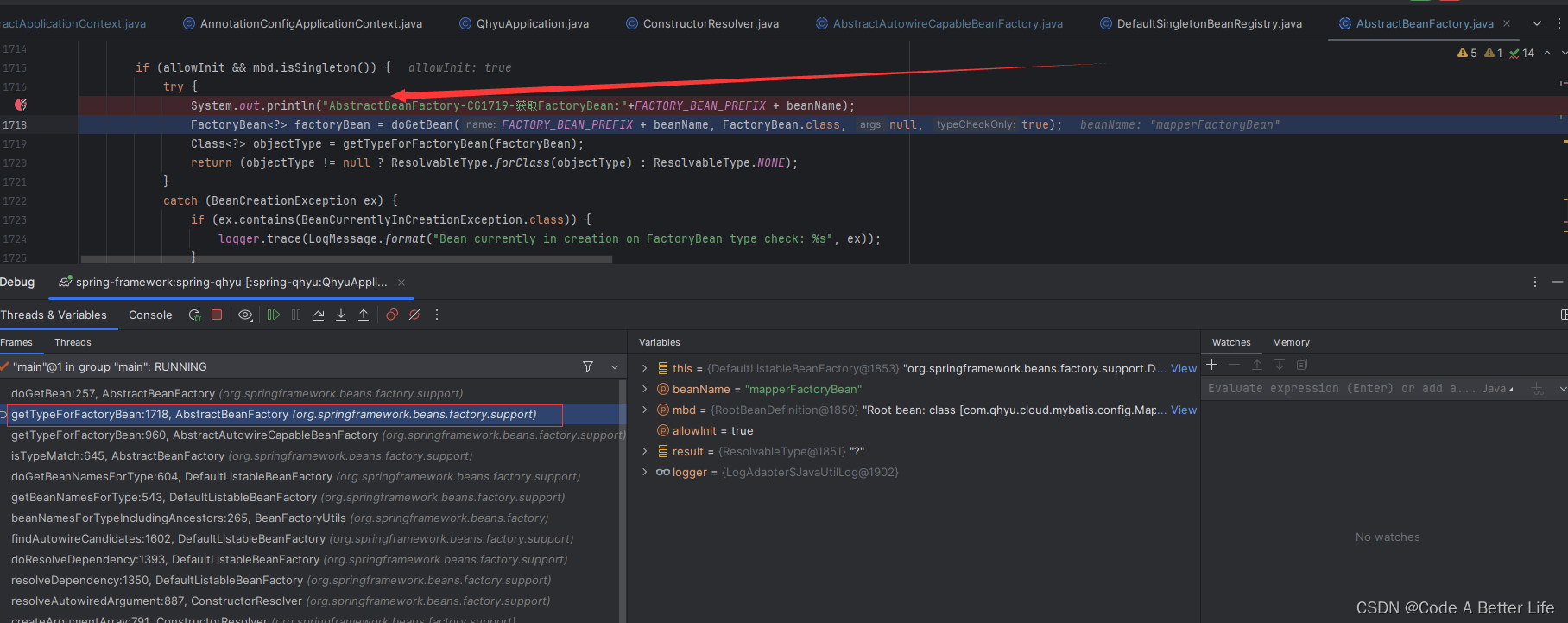Select the doGetBean:257 stack frame
The height and width of the screenshot is (623, 1568).
tap(311, 393)
